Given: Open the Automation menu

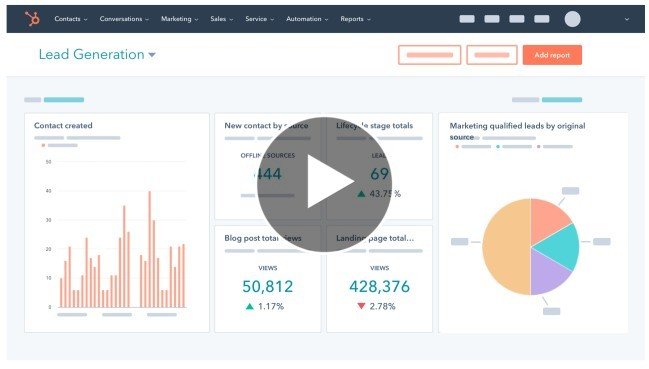Looking at the screenshot, I should 307,19.
